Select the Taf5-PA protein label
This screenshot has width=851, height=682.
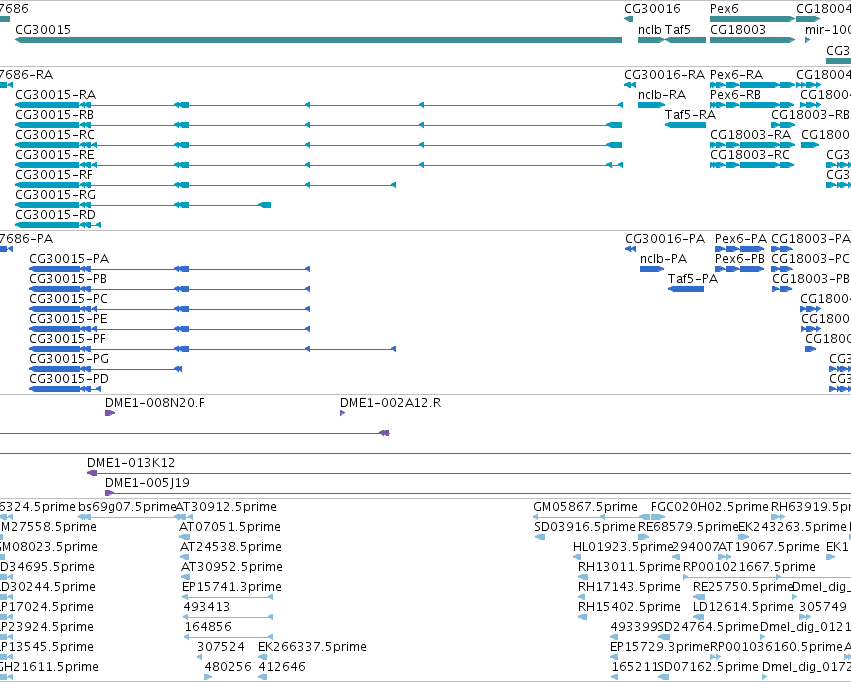tap(693, 279)
